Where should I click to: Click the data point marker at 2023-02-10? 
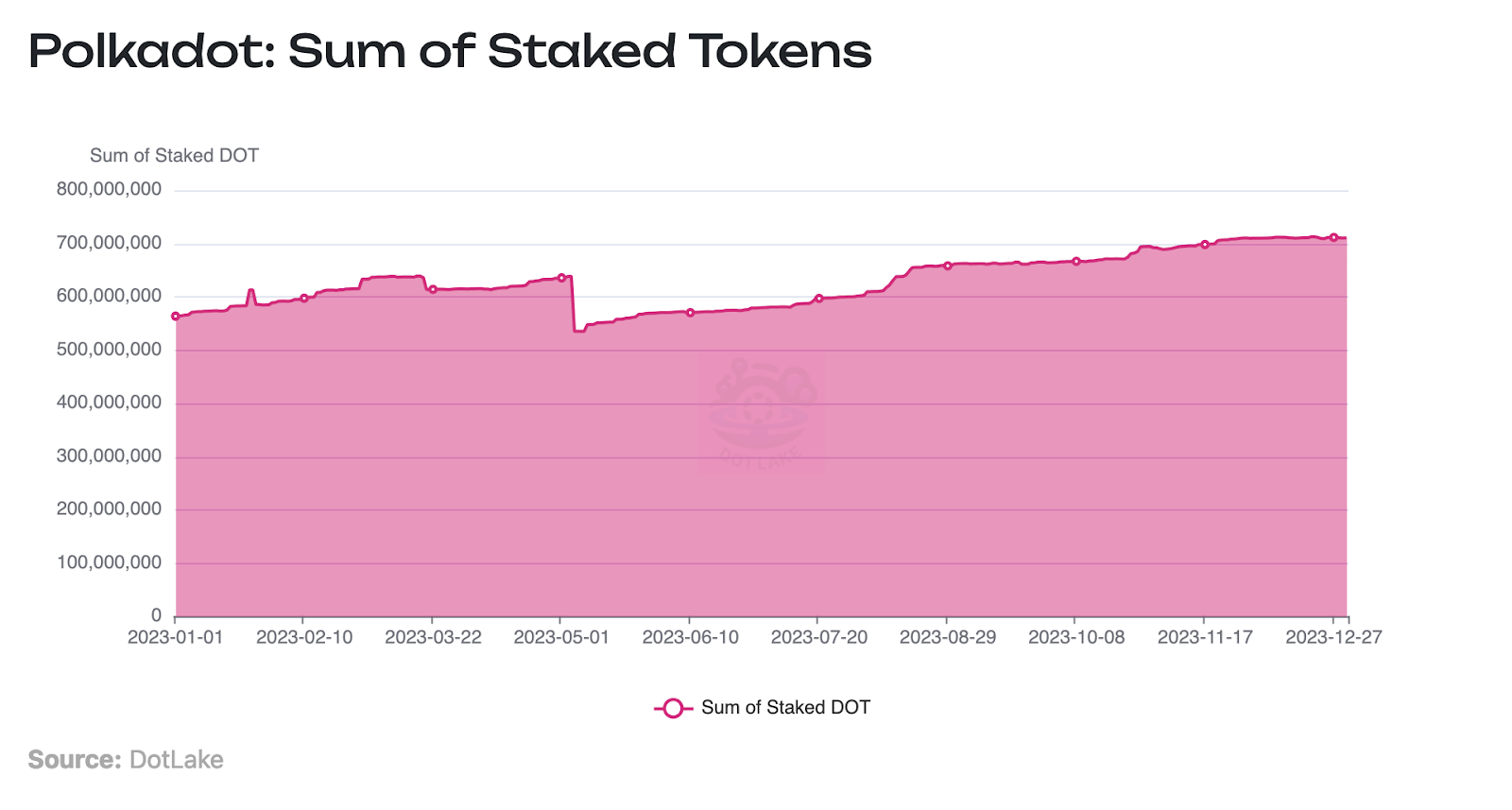[x=304, y=298]
